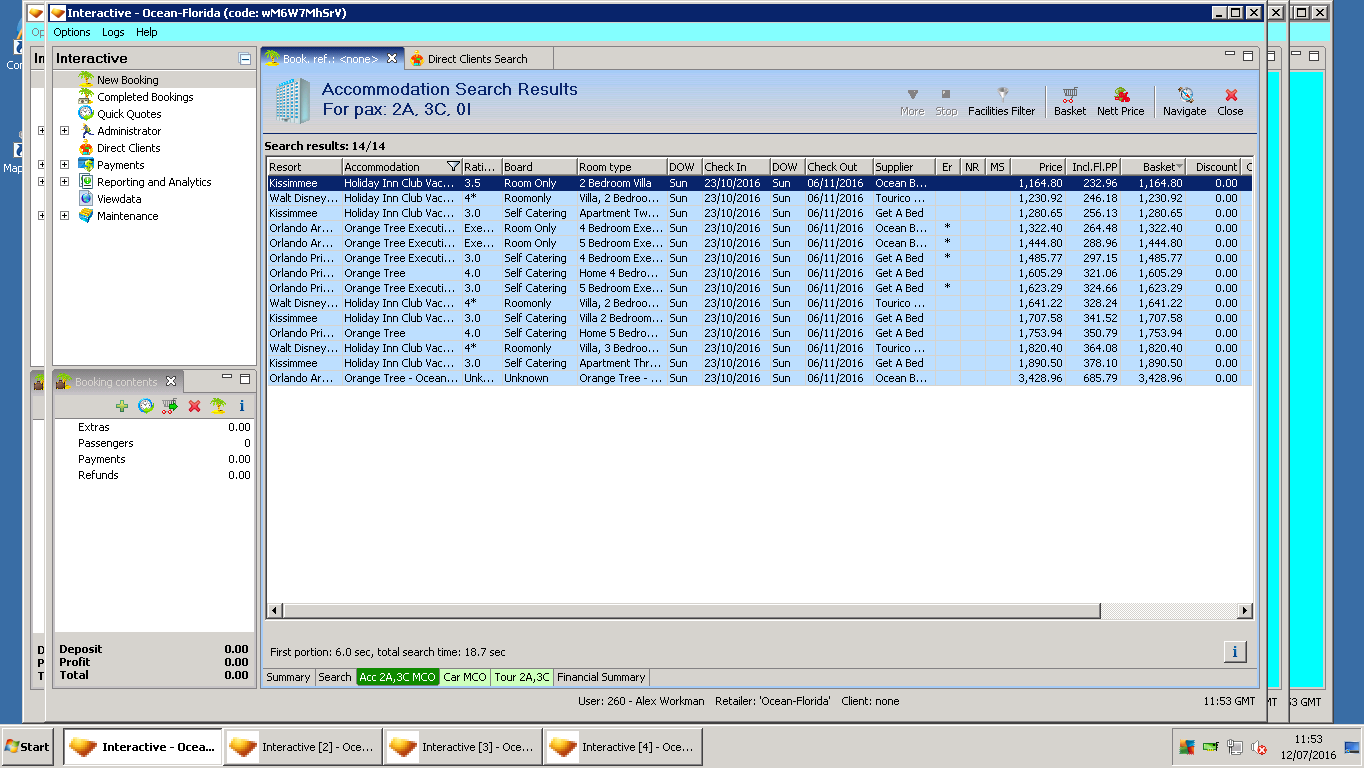
Task: Click the Payments dollar icon
Action: click(x=86, y=165)
